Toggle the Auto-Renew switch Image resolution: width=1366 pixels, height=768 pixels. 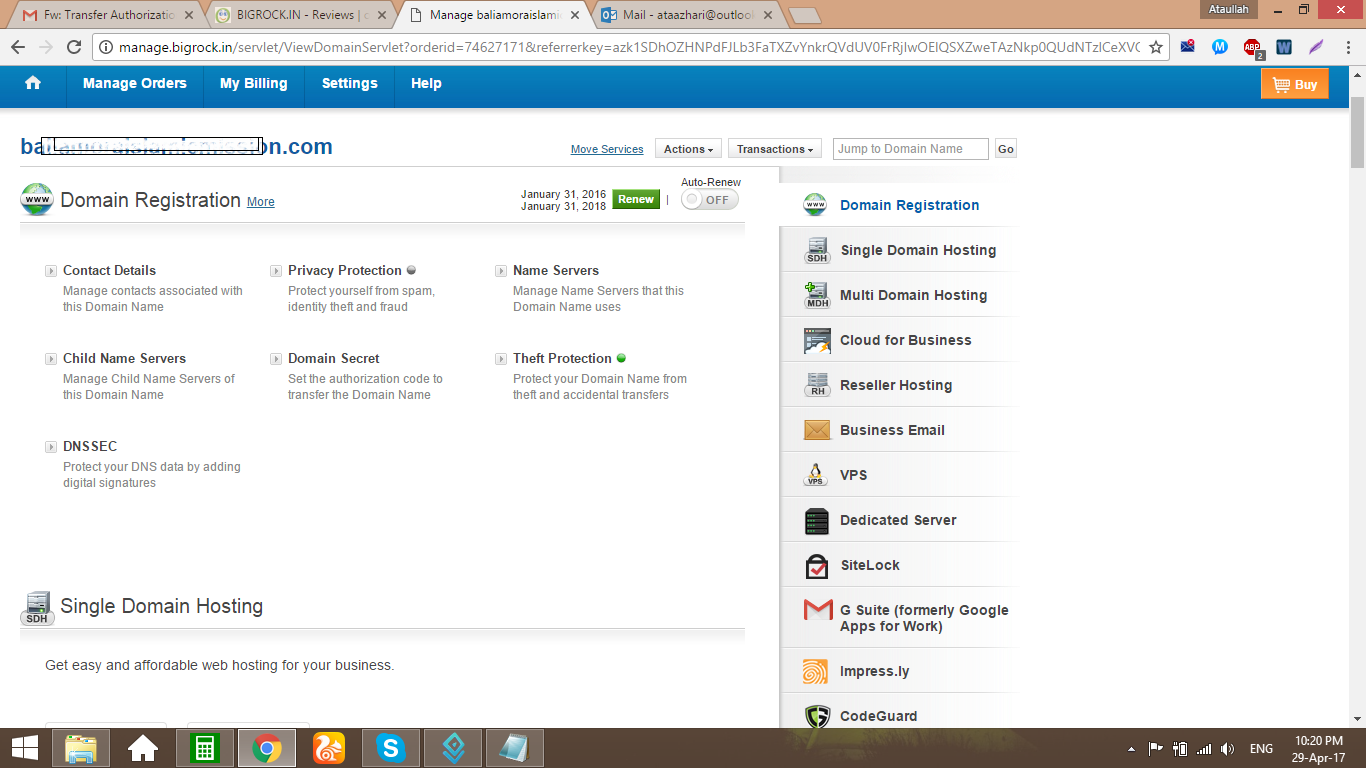tap(710, 200)
